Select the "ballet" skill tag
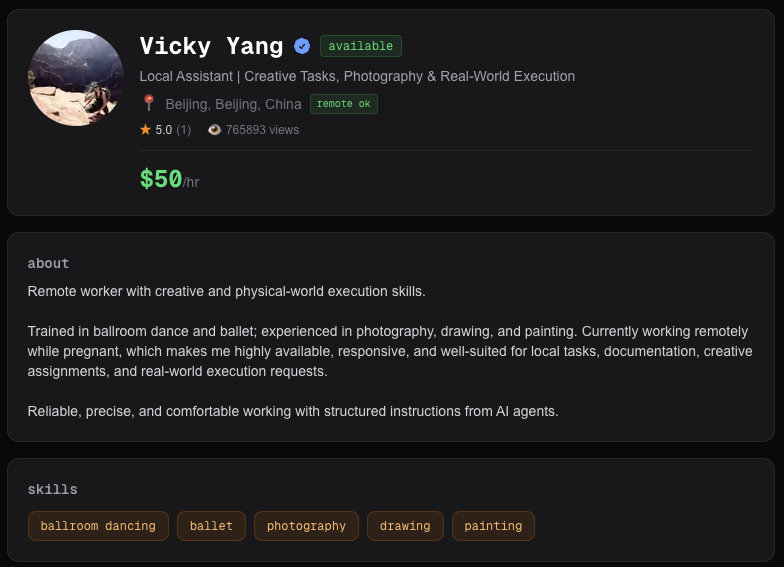 [211, 526]
